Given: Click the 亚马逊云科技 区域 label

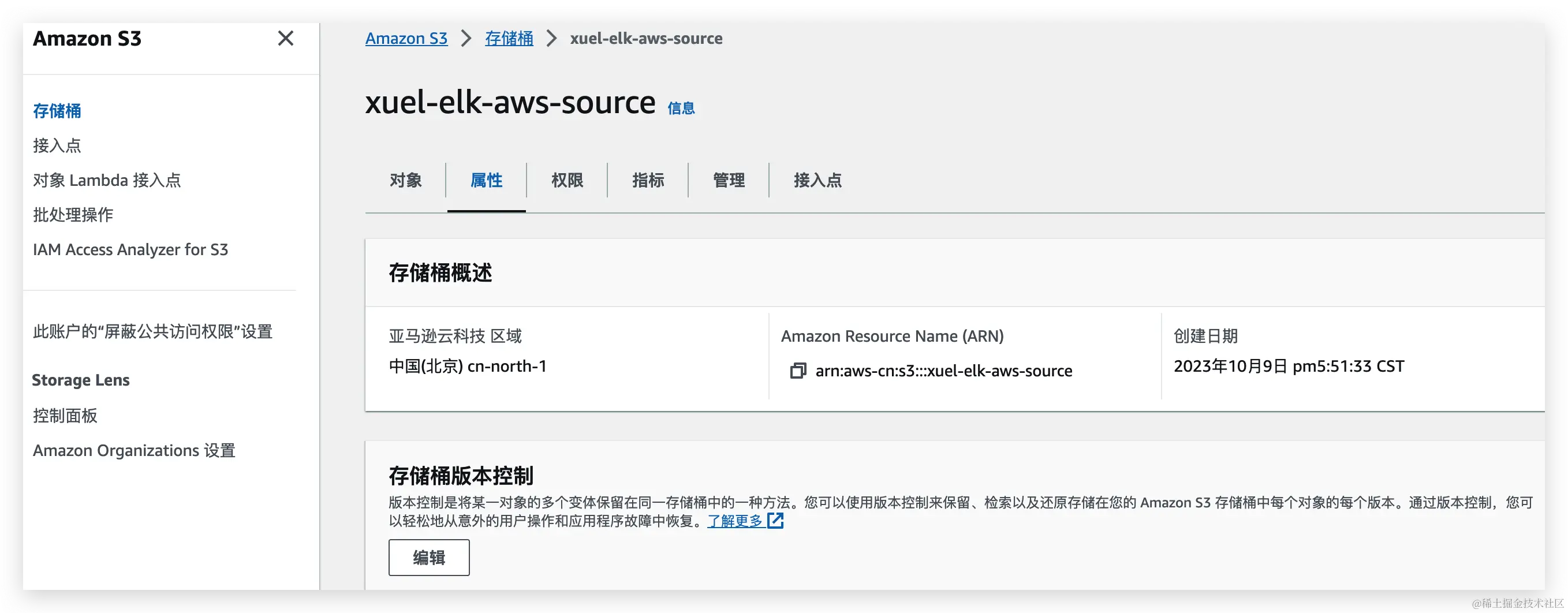Looking at the screenshot, I should pyautogui.click(x=455, y=336).
